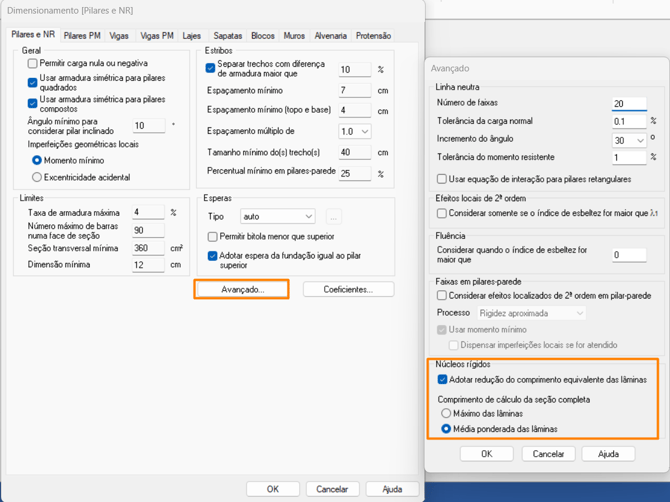Screen dimensions: 670x502
Task: Open the Sapatas tab
Action: pos(227,36)
